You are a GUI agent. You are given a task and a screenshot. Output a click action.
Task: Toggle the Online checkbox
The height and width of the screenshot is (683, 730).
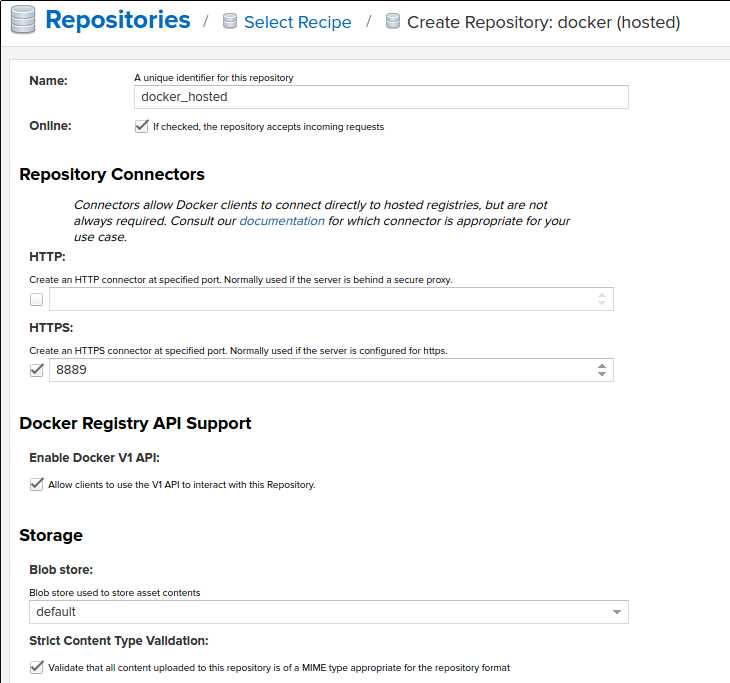141,126
